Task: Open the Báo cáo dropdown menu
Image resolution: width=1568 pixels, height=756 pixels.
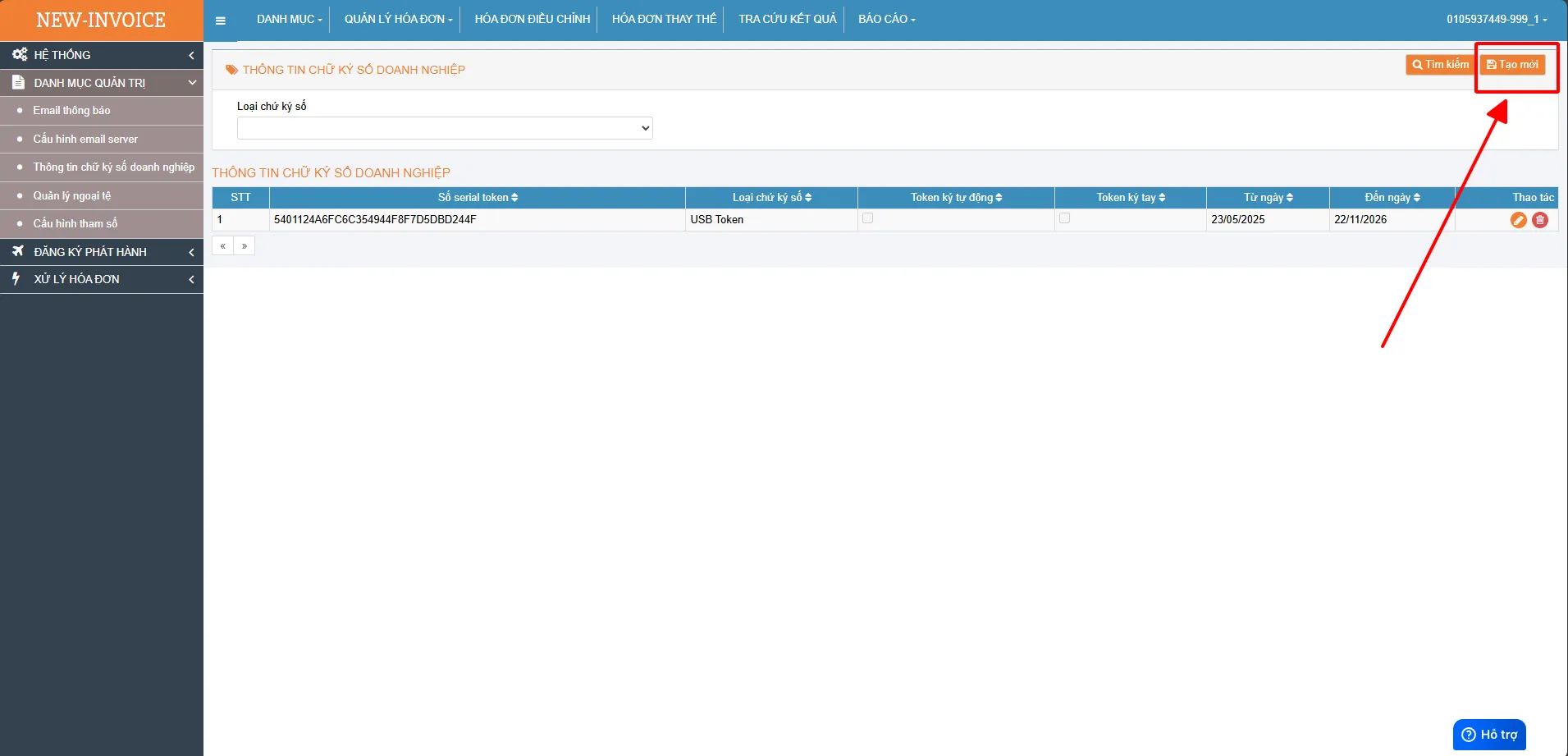Action: [x=886, y=19]
